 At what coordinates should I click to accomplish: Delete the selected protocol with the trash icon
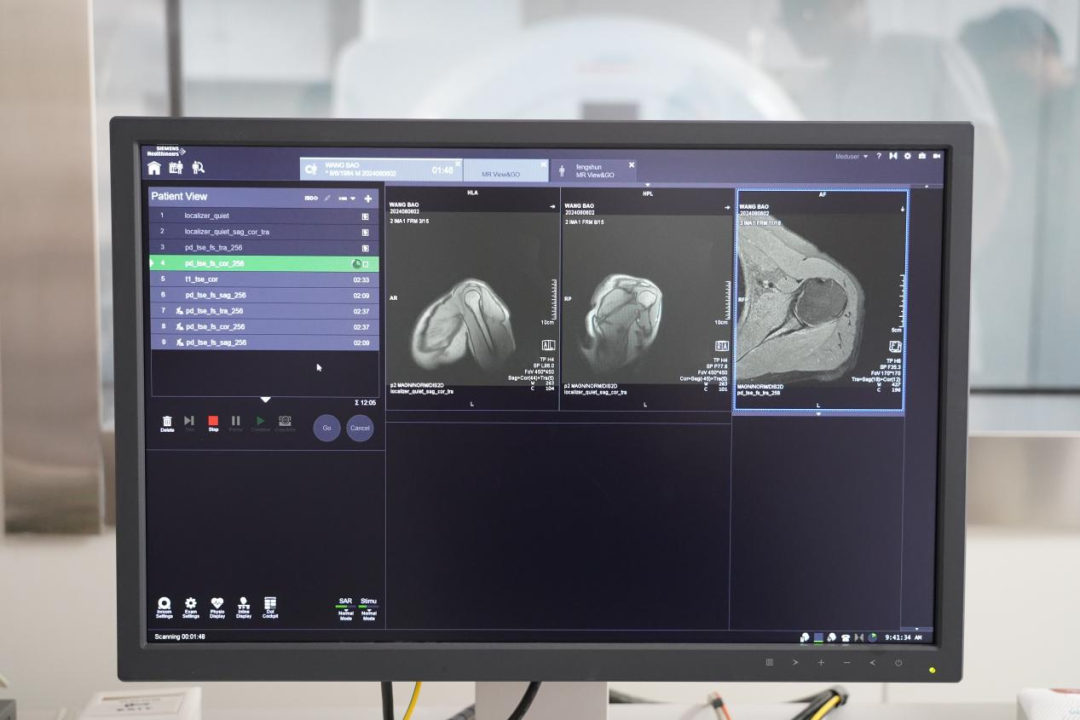(167, 423)
